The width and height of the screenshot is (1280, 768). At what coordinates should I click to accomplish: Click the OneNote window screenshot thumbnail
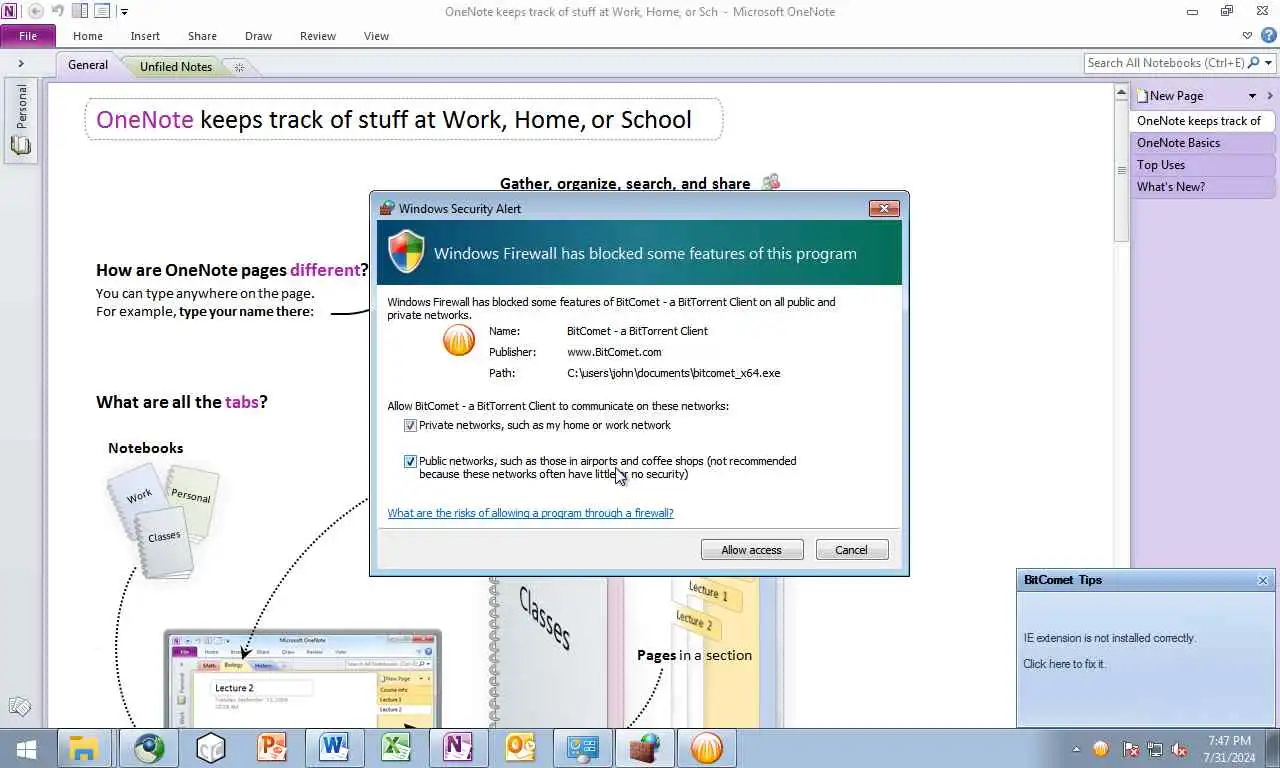click(x=302, y=678)
